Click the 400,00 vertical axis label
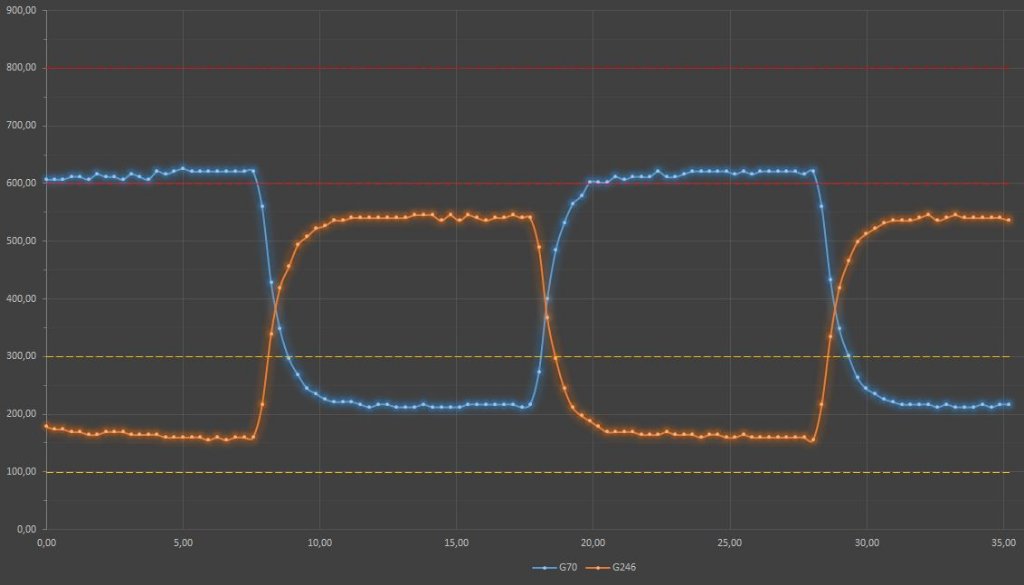1024x585 pixels. 21,299
